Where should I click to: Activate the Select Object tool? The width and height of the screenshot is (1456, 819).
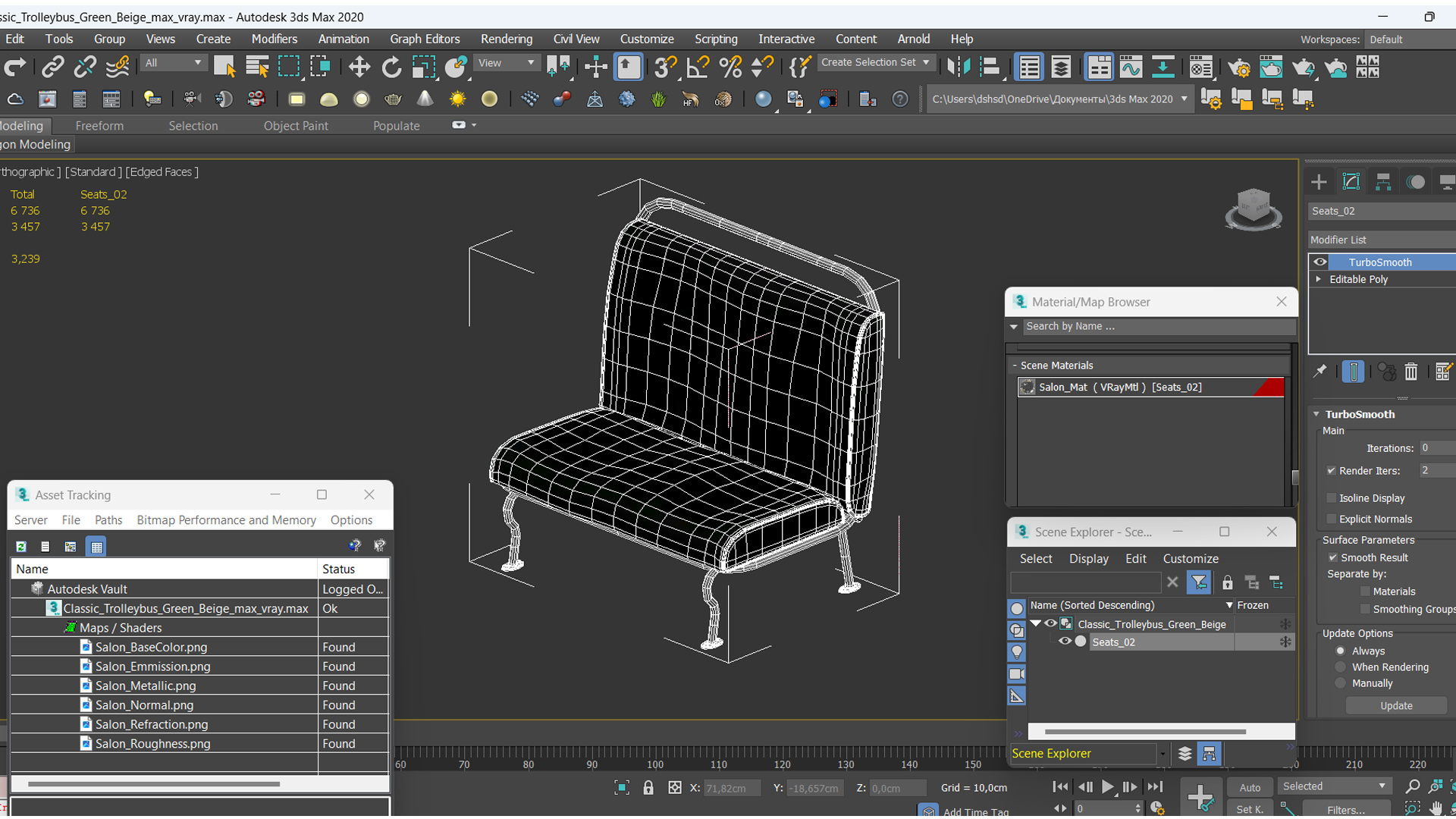click(224, 67)
